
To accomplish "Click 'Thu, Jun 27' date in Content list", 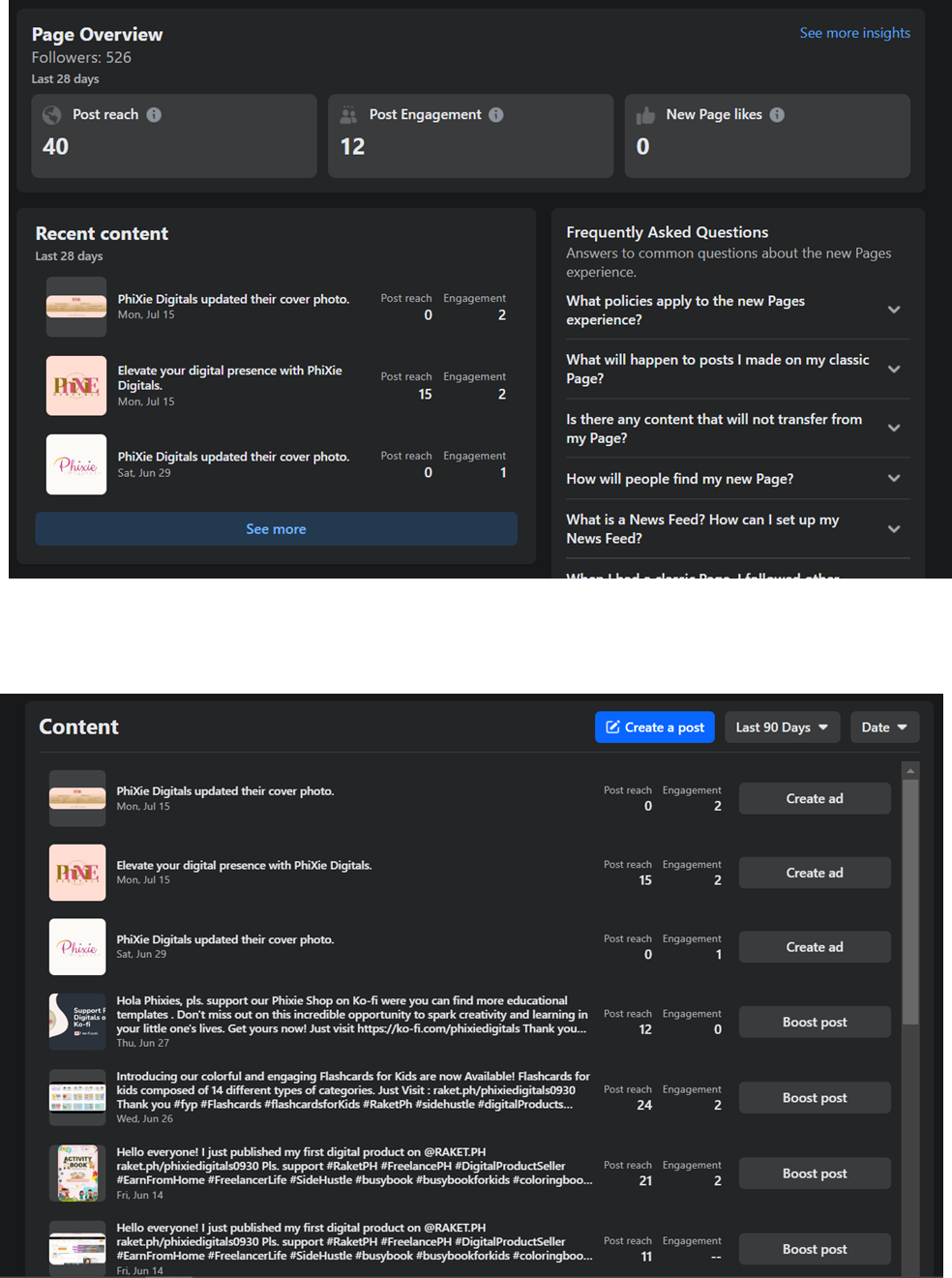I will [x=142, y=1043].
